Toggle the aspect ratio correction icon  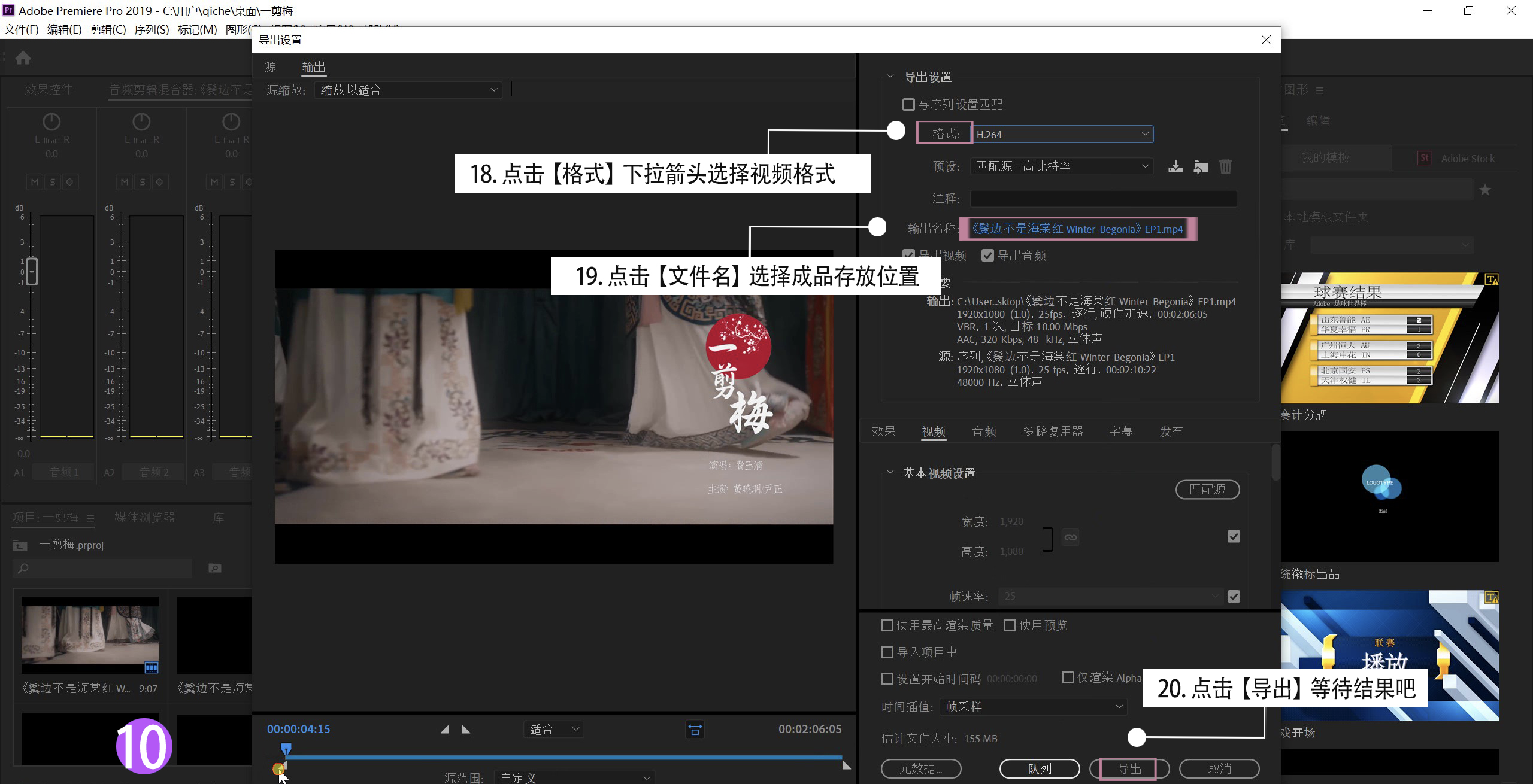tap(695, 730)
